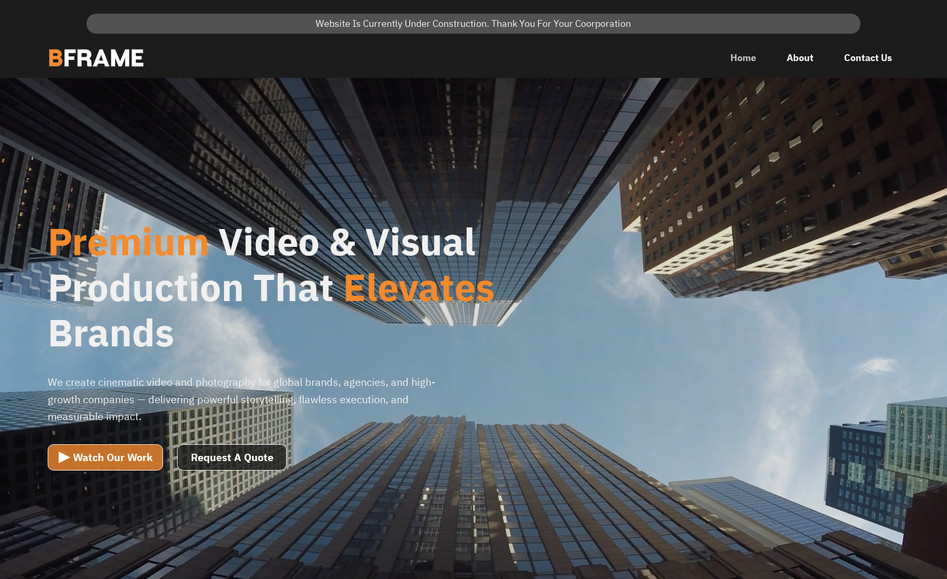Click the word Premium in the headline

(x=128, y=242)
